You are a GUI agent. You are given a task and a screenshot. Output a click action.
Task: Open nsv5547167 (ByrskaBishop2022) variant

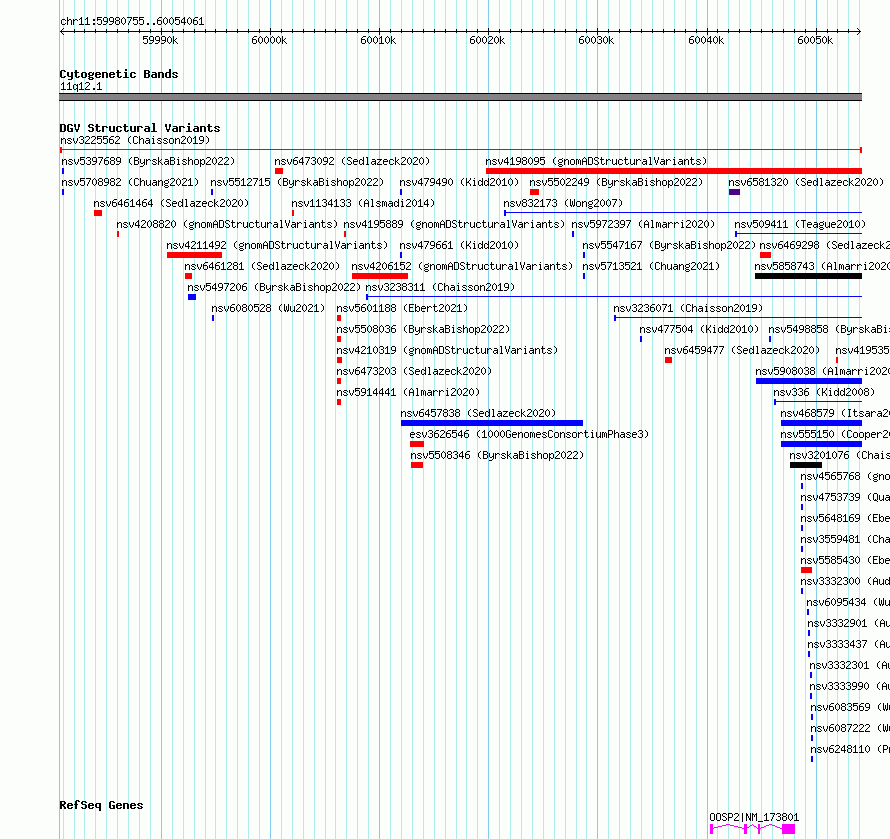[x=669, y=245]
